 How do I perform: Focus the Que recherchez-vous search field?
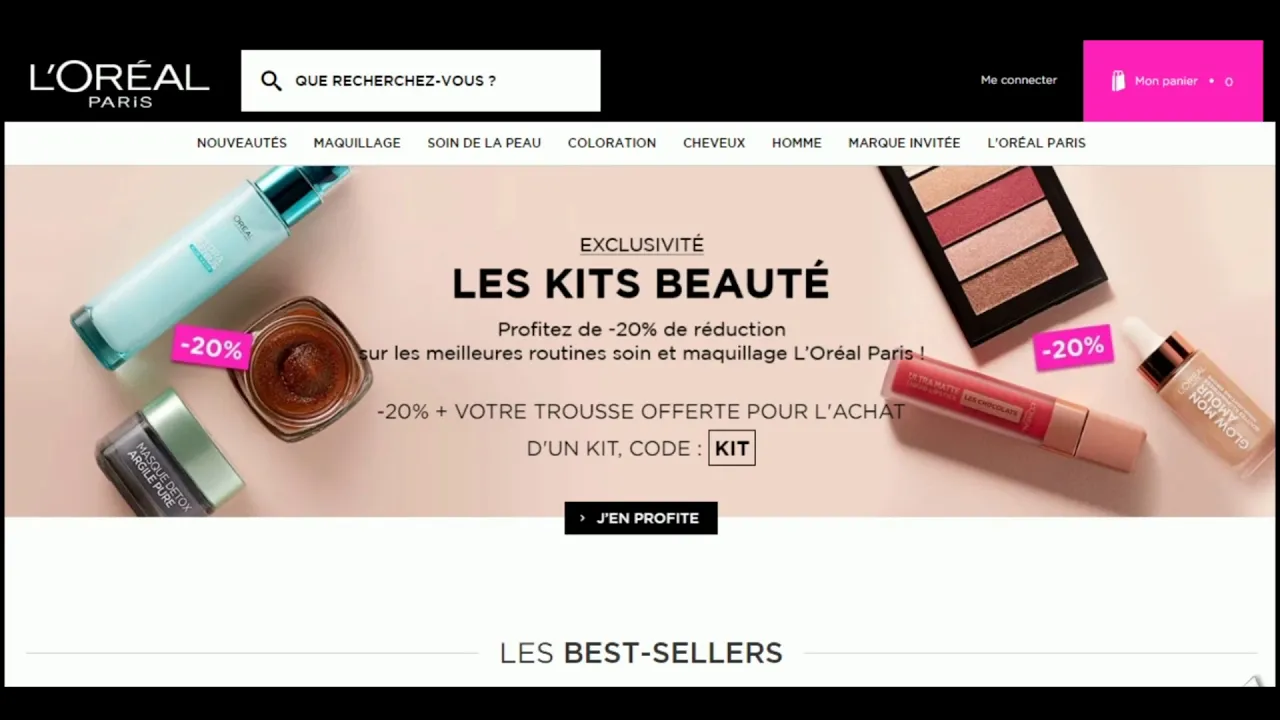[421, 81]
